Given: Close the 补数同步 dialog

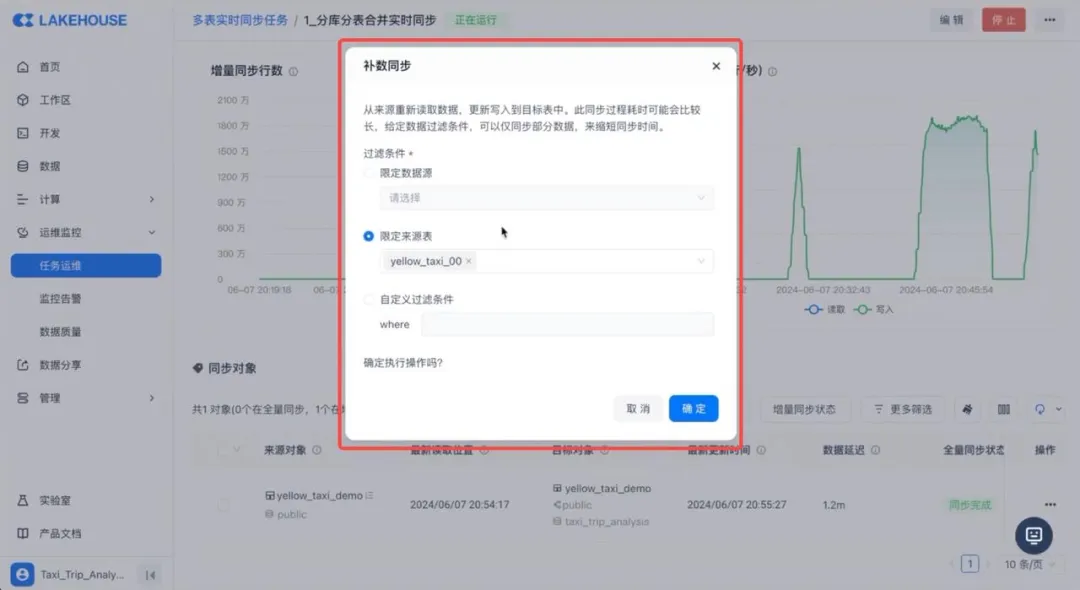Looking at the screenshot, I should tap(716, 66).
